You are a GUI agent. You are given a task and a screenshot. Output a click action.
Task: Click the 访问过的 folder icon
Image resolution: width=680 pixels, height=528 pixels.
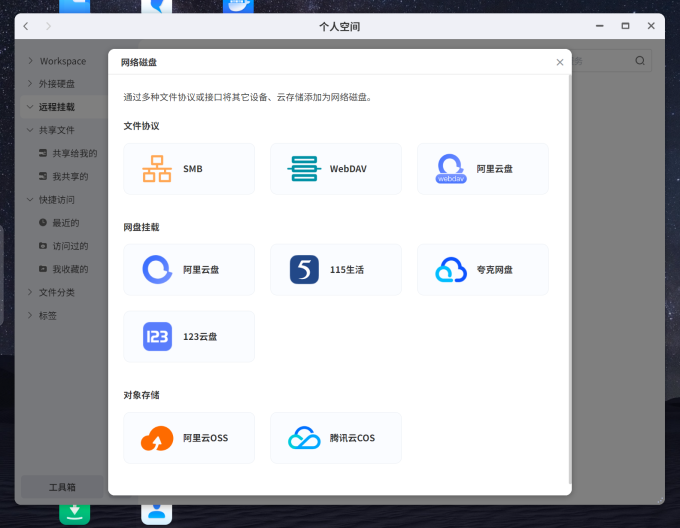43,246
